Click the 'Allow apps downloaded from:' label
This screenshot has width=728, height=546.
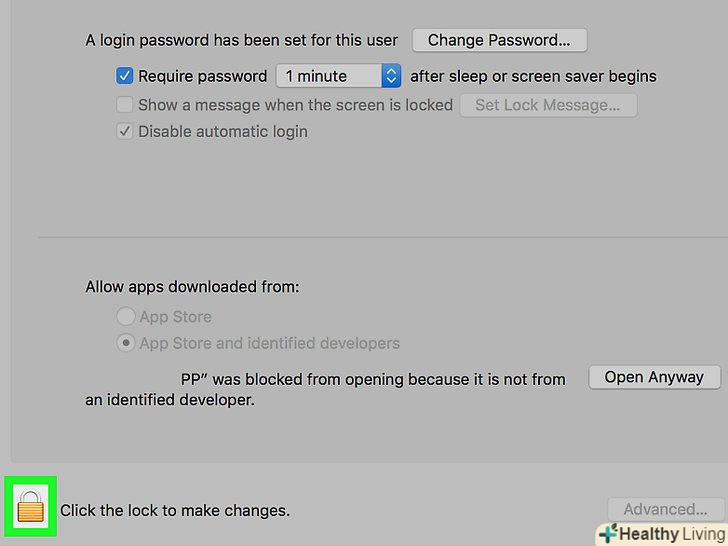(192, 287)
